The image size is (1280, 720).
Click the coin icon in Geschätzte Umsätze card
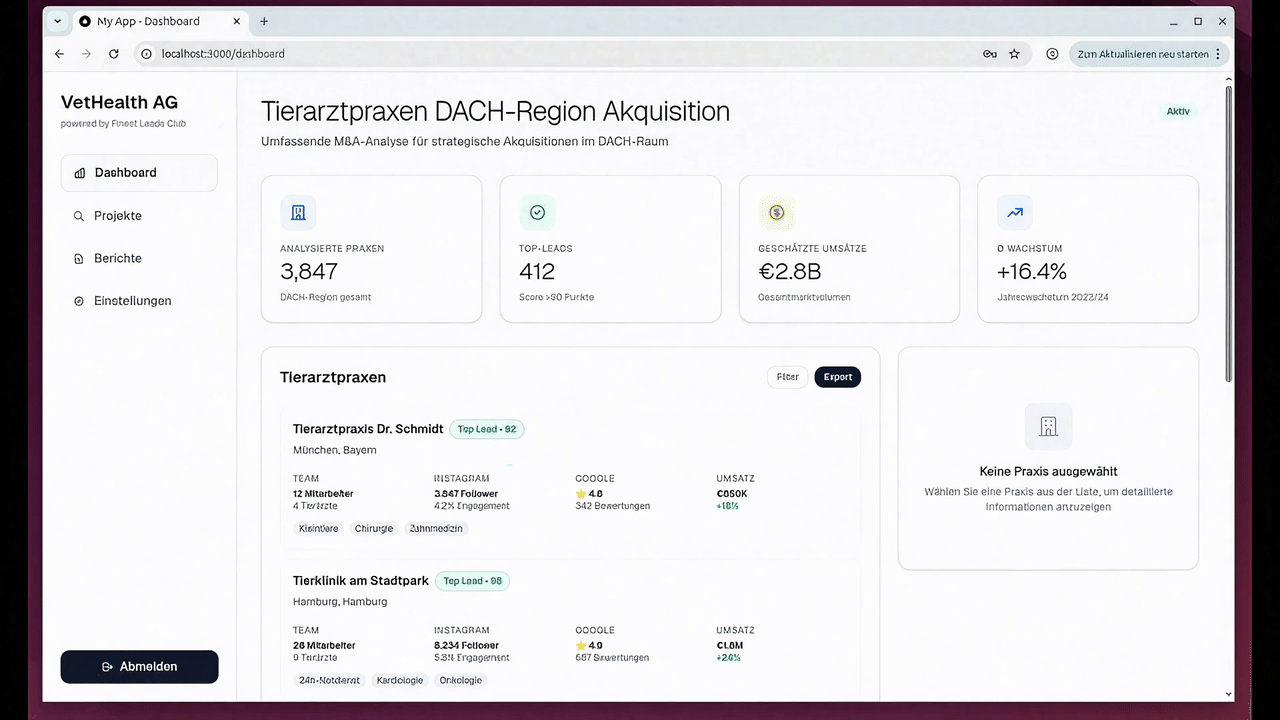point(776,213)
